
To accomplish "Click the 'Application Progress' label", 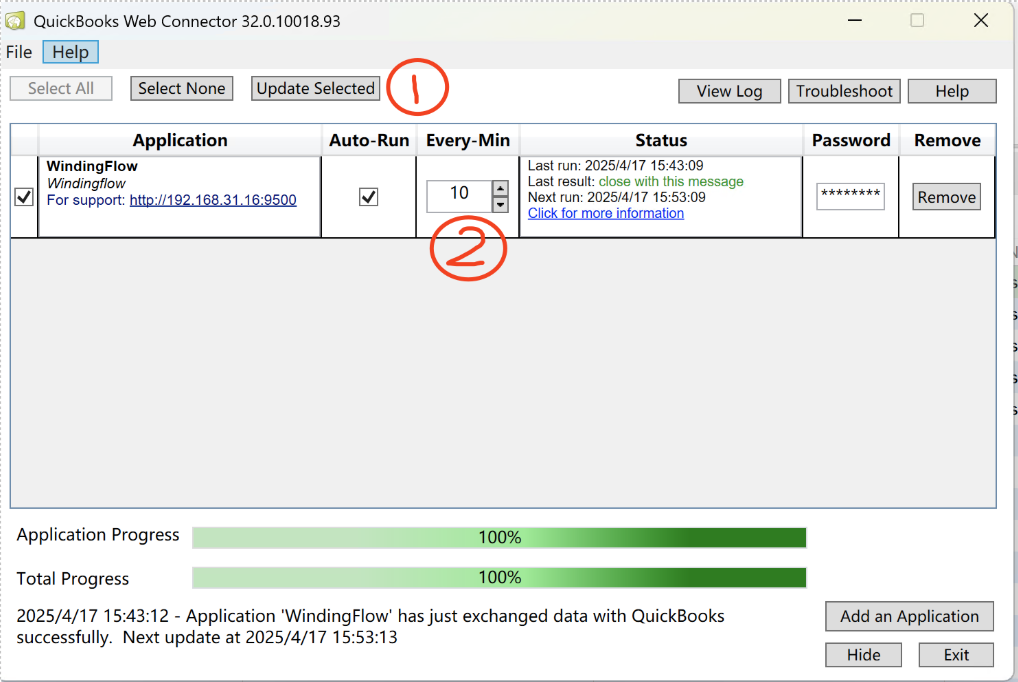I will (x=98, y=535).
